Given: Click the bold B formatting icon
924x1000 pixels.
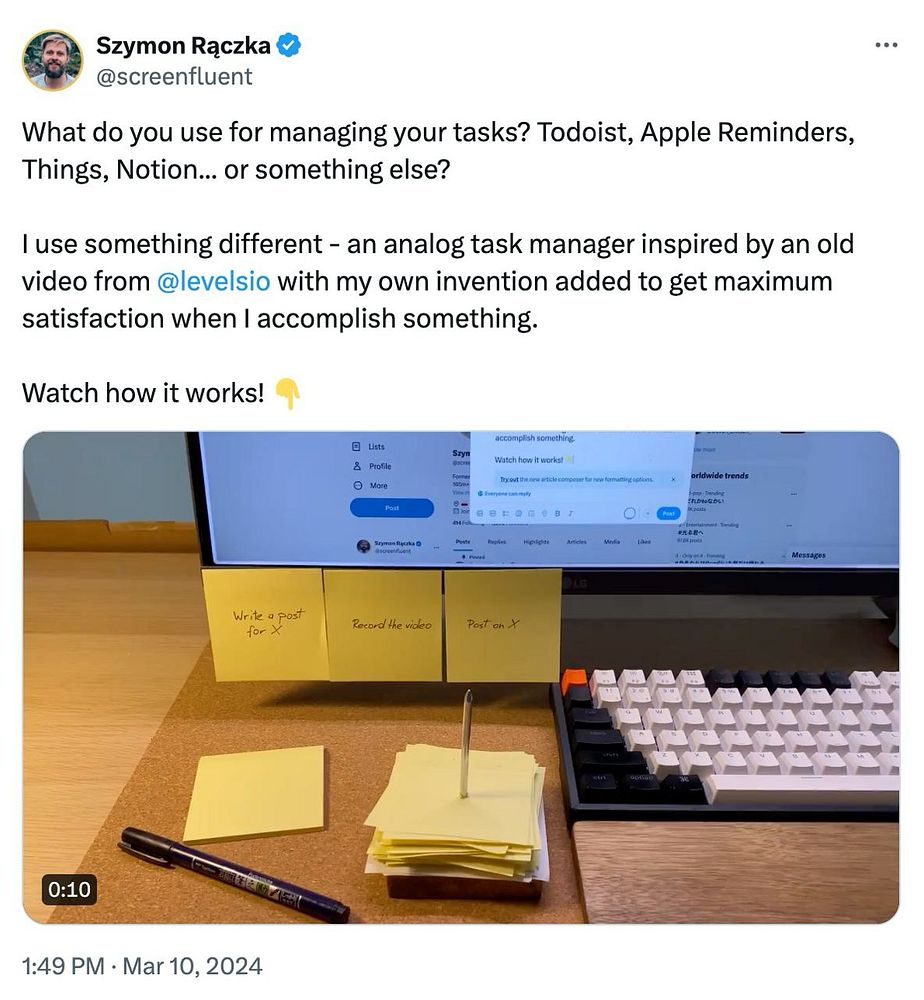Looking at the screenshot, I should (557, 513).
